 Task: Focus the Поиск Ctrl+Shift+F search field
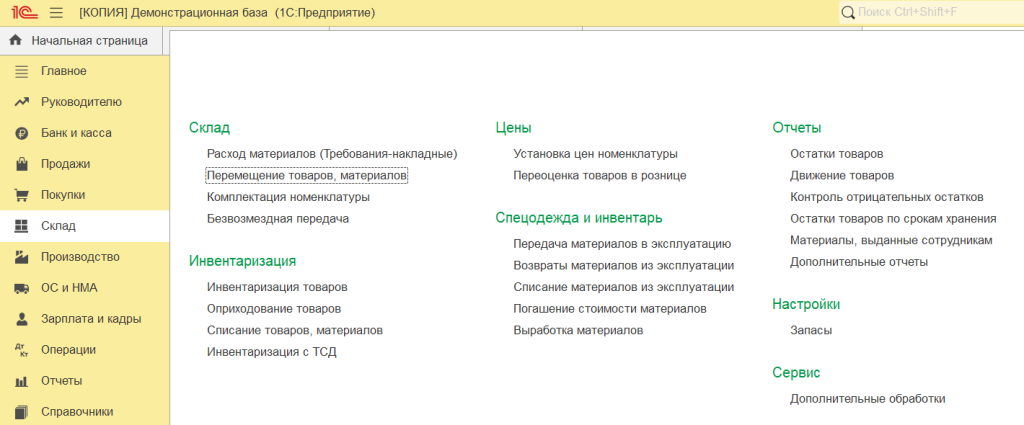click(x=931, y=12)
